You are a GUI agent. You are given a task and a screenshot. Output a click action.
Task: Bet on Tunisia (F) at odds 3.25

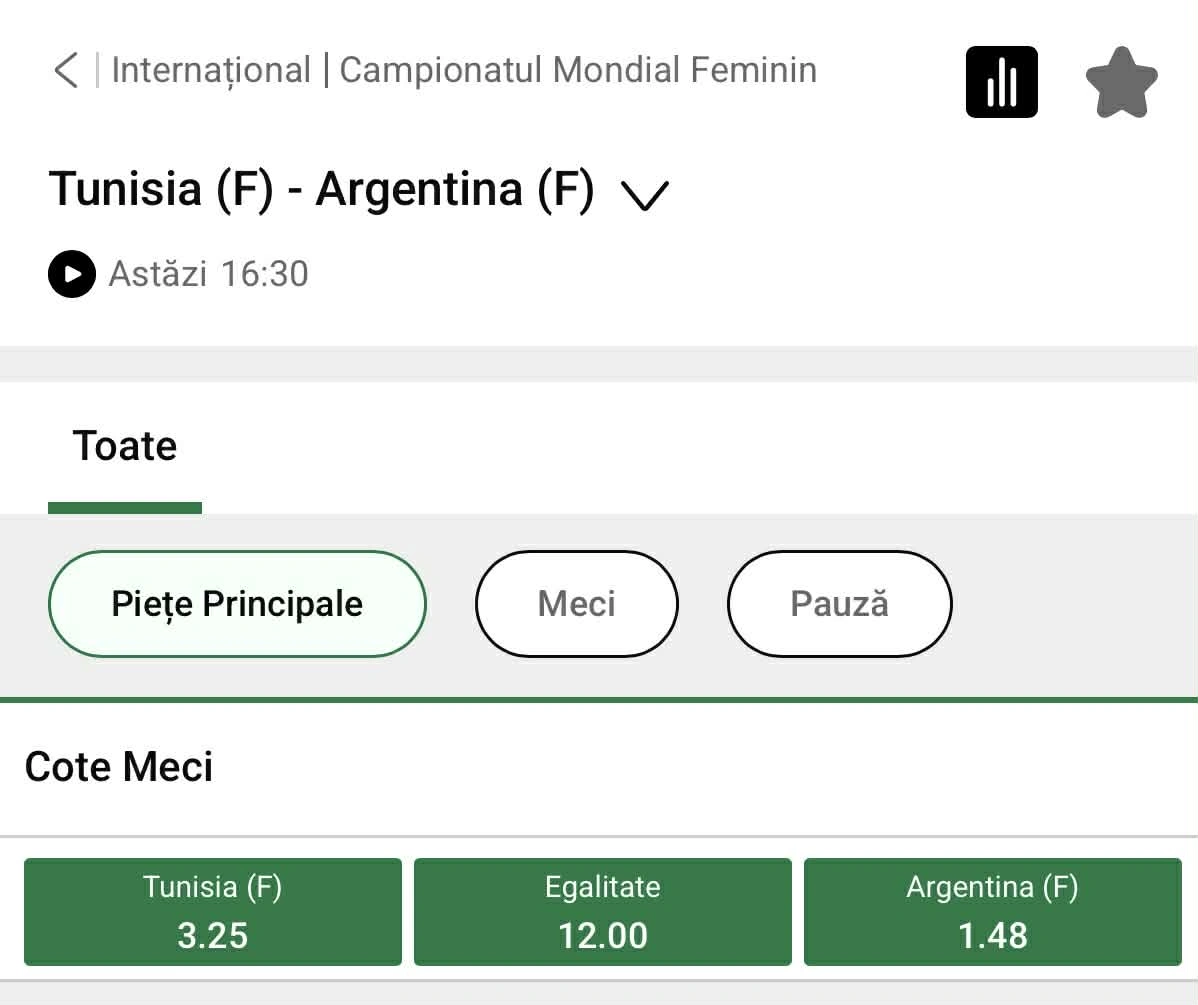[x=212, y=911]
